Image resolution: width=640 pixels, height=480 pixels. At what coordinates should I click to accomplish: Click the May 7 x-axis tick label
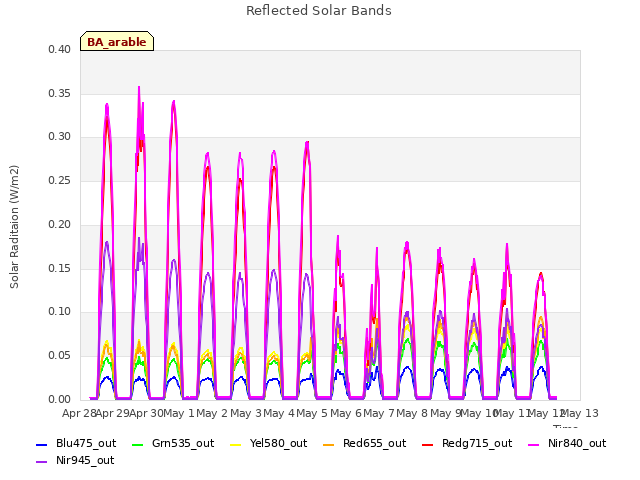379,413
